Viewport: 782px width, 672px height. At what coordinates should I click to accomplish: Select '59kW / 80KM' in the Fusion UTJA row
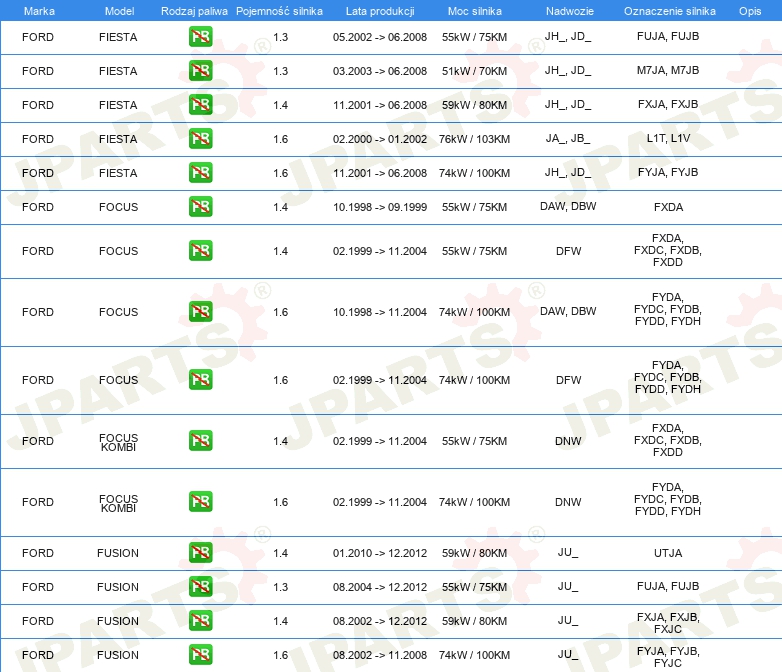point(474,553)
